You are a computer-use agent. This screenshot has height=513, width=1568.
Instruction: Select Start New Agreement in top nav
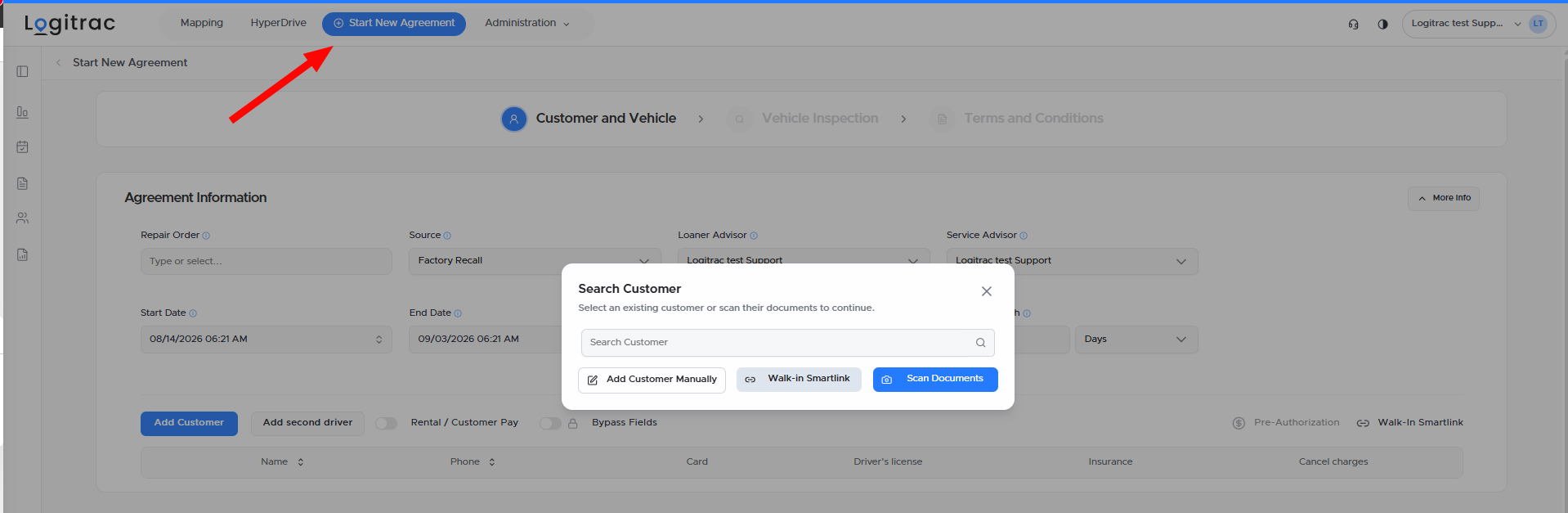click(x=394, y=24)
